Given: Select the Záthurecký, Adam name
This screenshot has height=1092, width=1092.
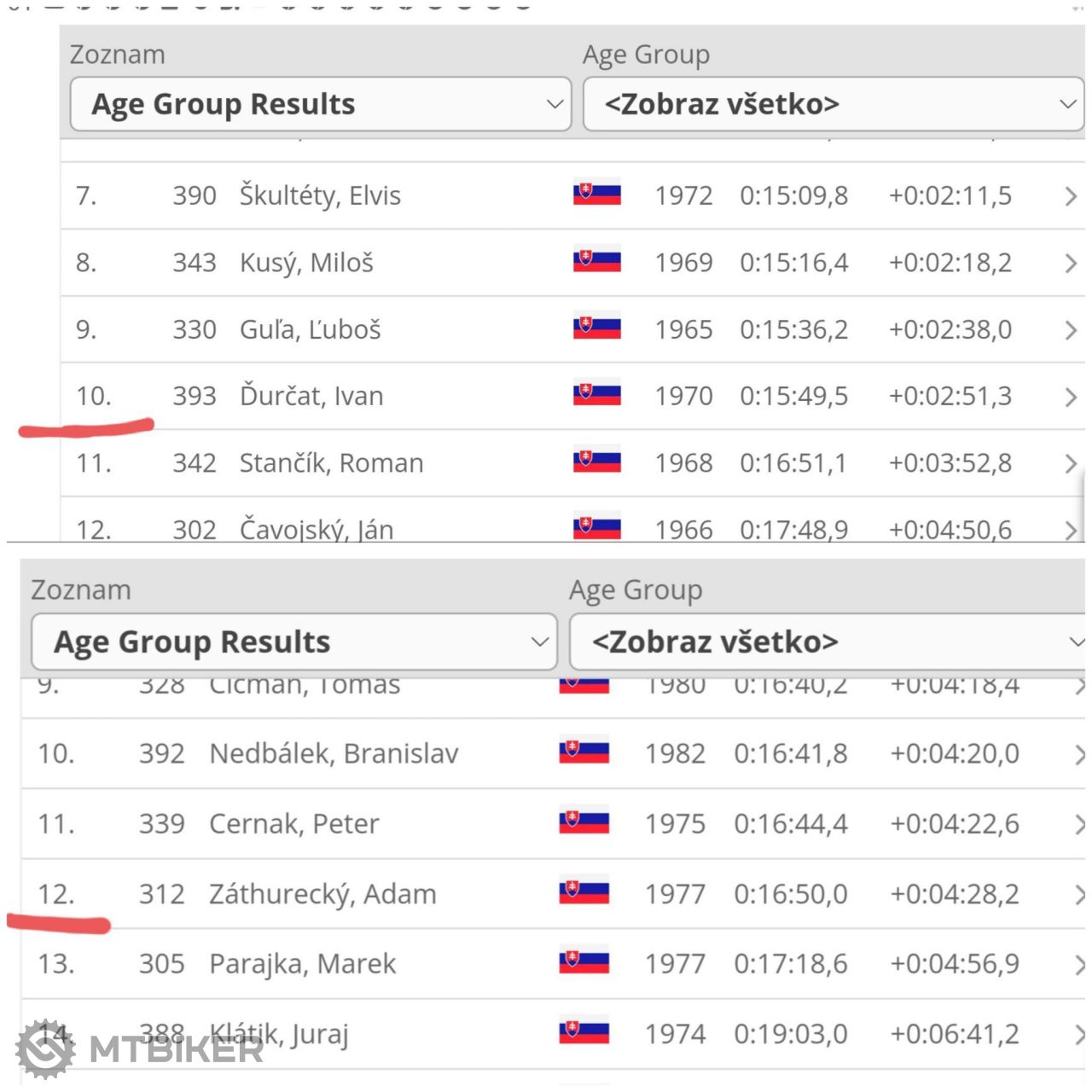Looking at the screenshot, I should [x=322, y=894].
